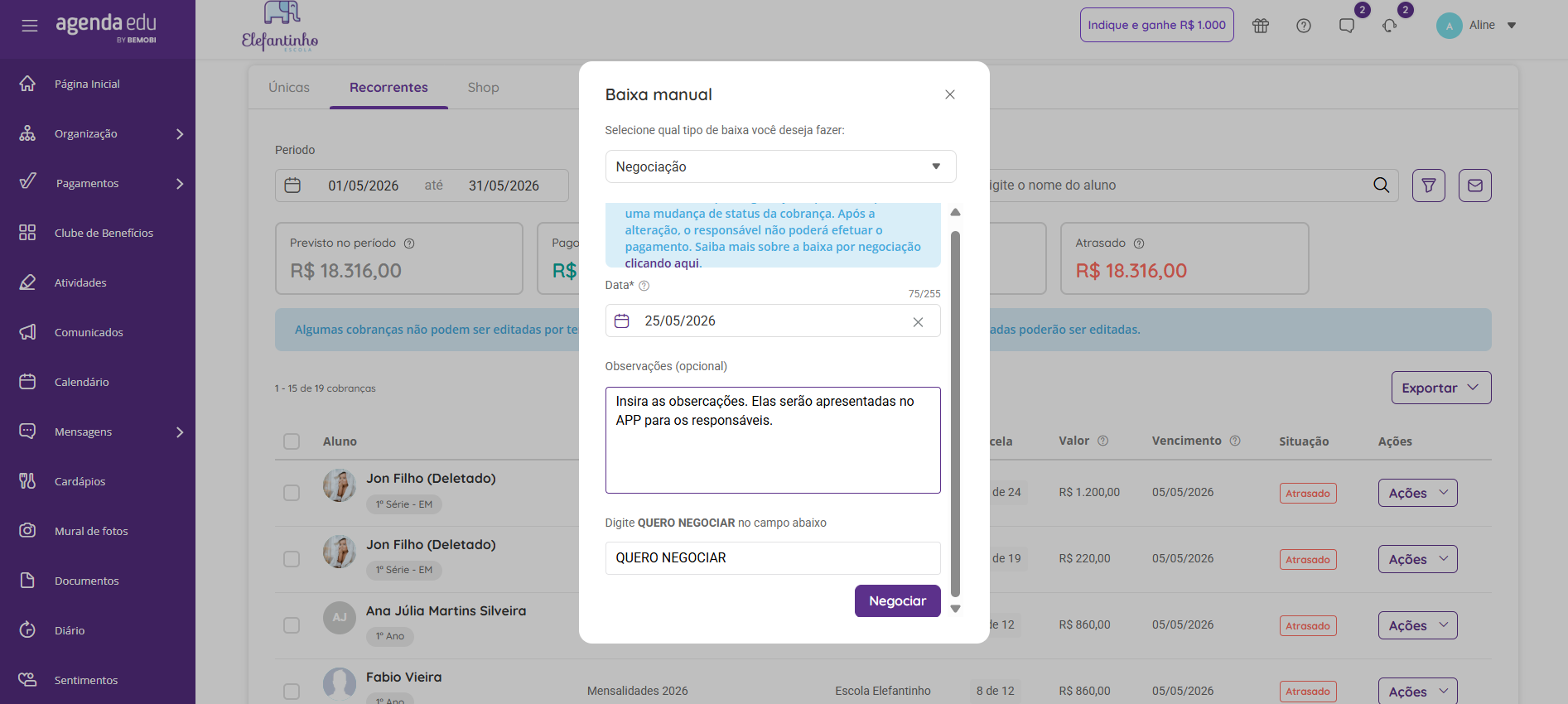This screenshot has height=704, width=1568.
Task: Follow the "clicando aqui" link
Action: pos(662,263)
